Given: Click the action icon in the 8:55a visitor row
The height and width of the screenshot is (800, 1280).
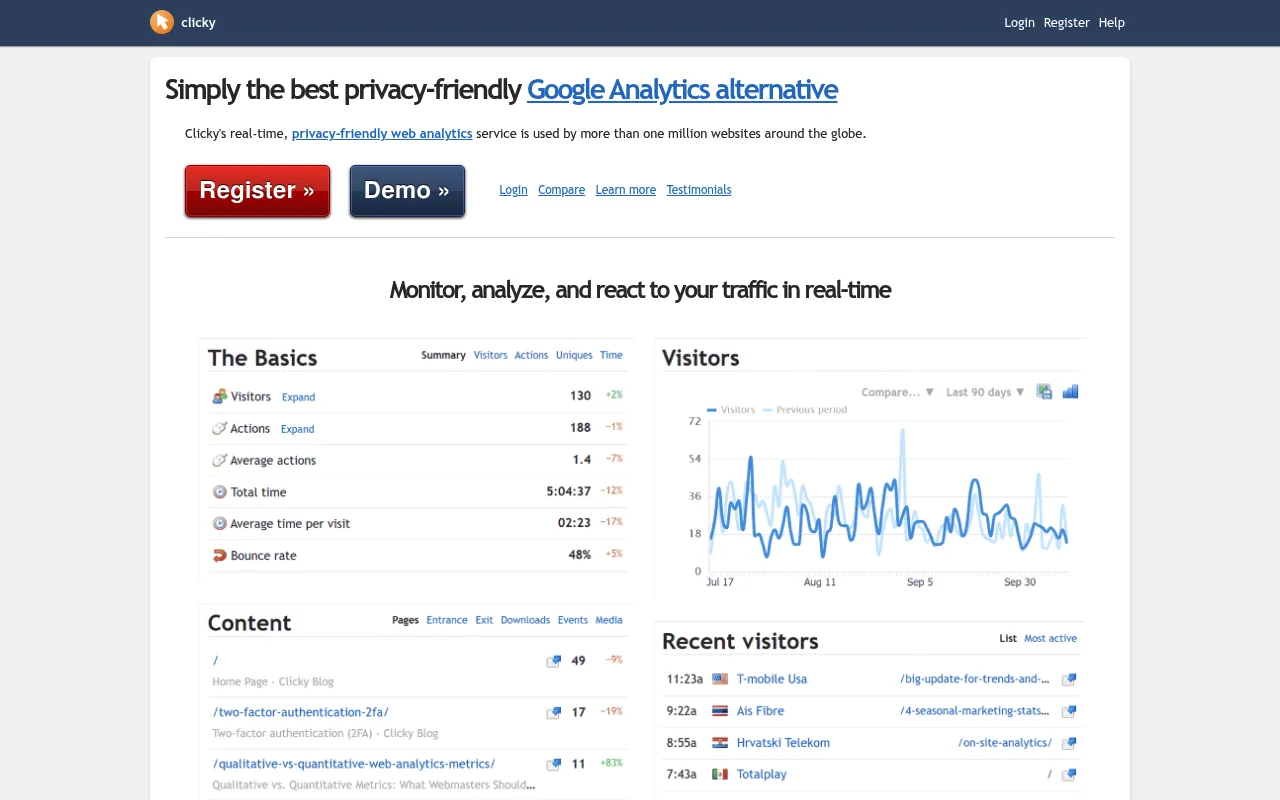Looking at the screenshot, I should coord(1069,743).
